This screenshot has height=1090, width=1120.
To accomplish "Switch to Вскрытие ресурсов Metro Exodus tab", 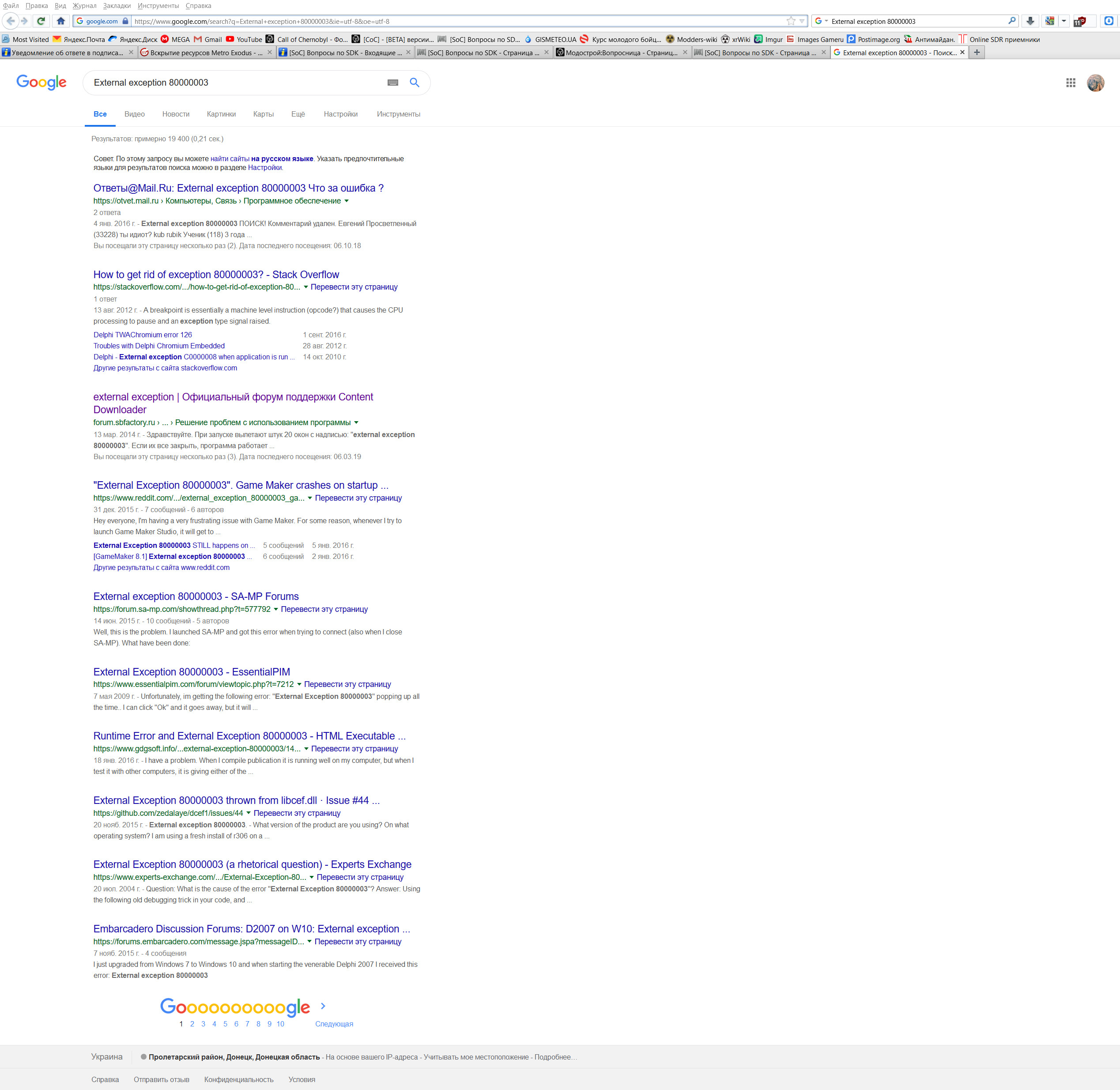I will coord(206,53).
